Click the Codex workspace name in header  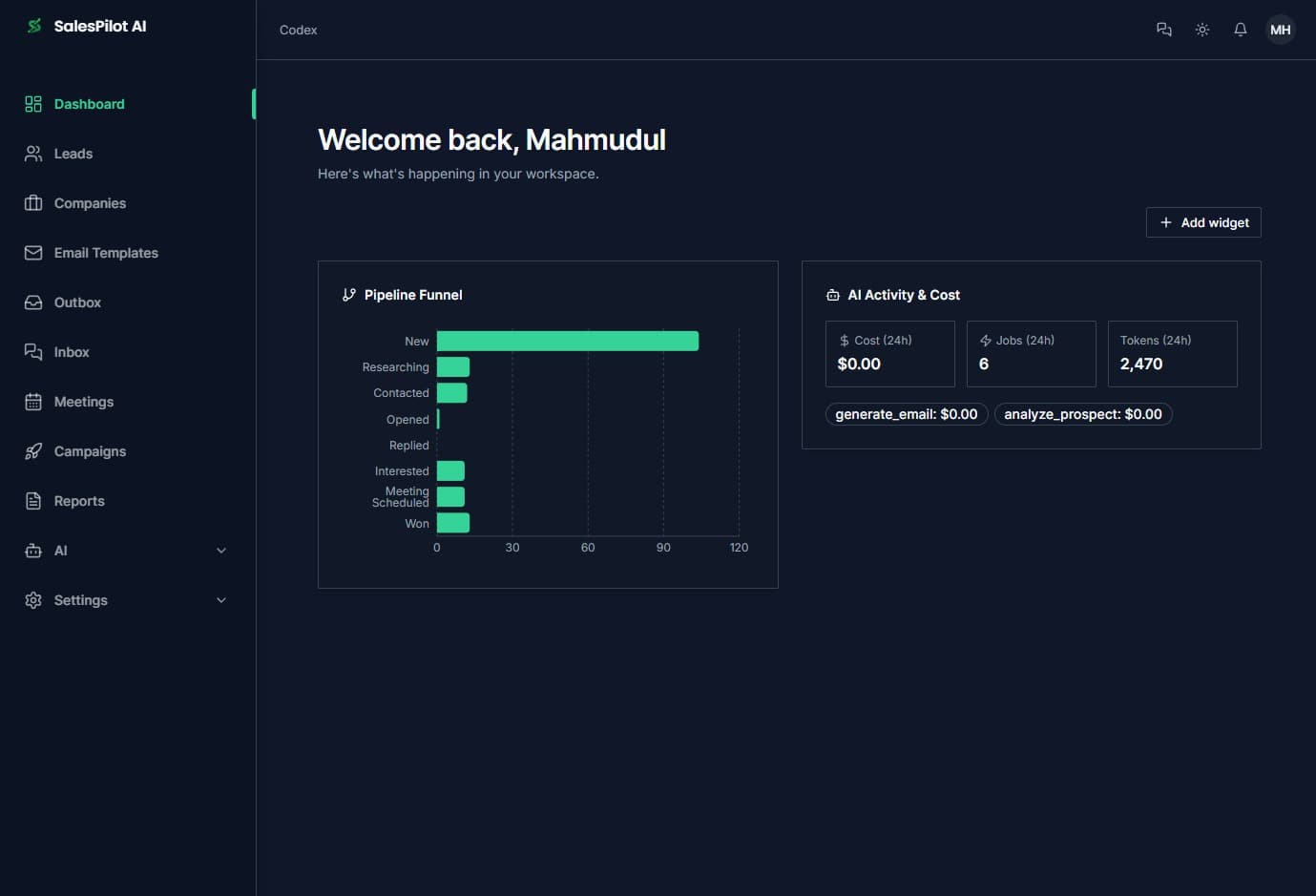tap(298, 30)
